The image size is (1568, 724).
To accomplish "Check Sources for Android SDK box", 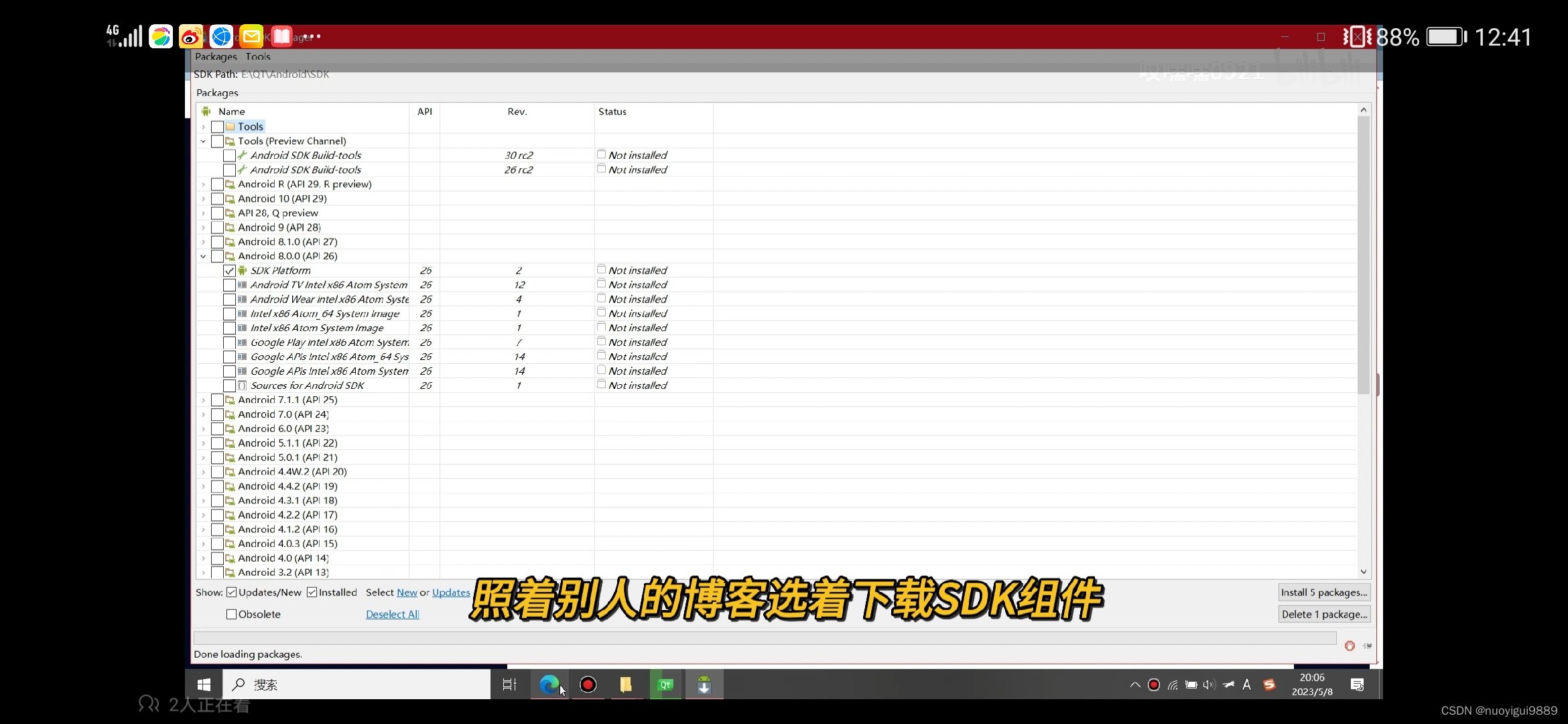I will pos(230,385).
